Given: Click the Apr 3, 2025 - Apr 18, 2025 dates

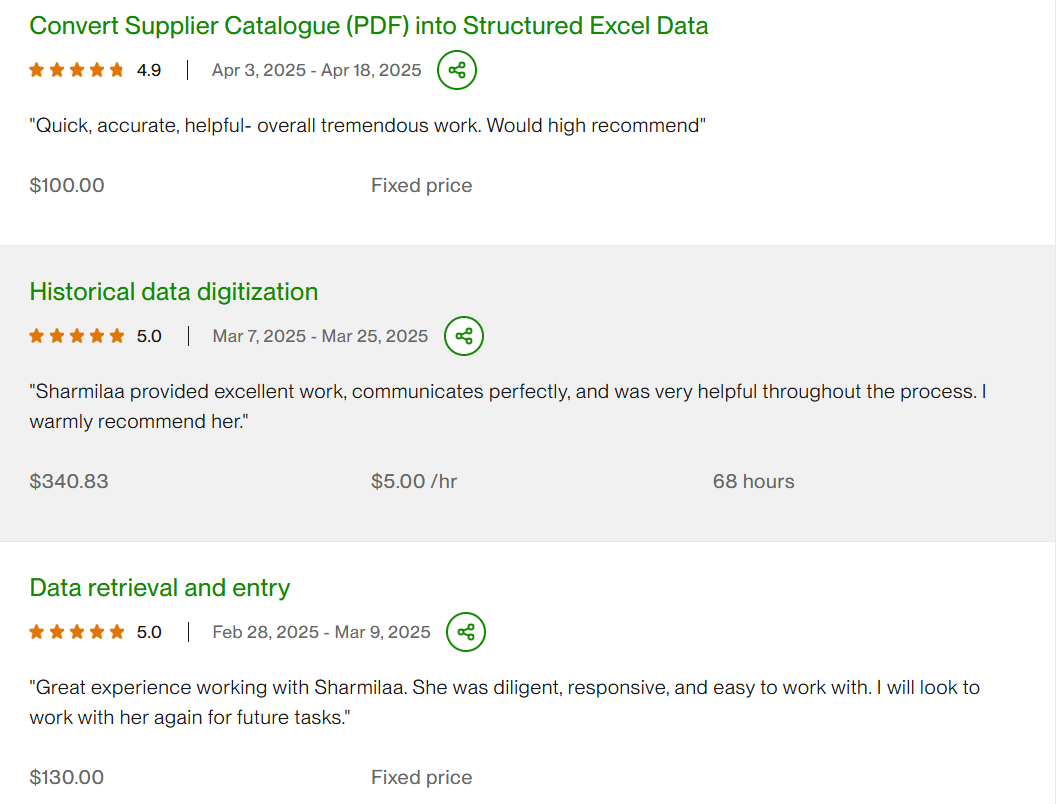Looking at the screenshot, I should pos(316,70).
